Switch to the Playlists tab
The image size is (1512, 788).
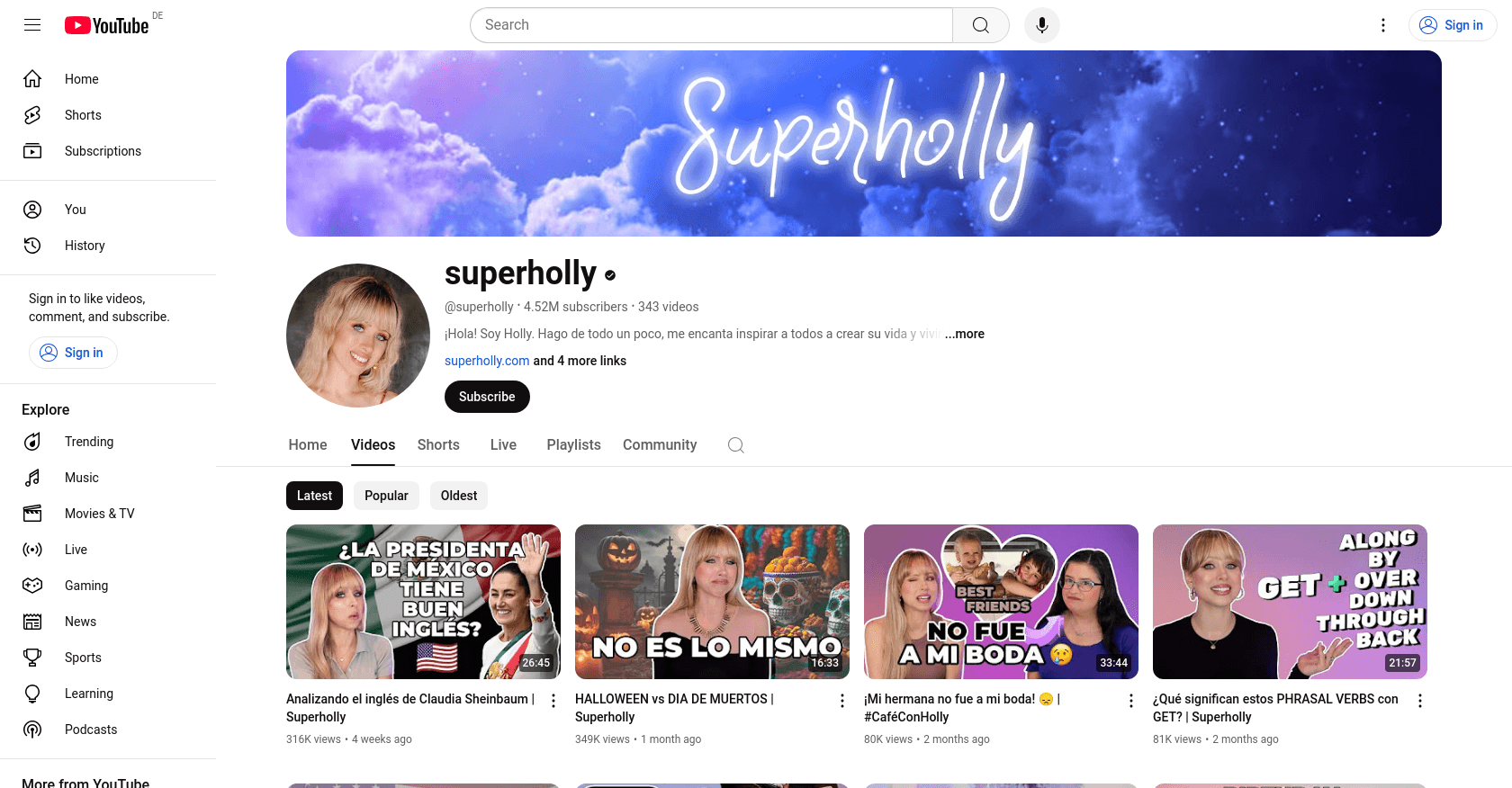573,445
